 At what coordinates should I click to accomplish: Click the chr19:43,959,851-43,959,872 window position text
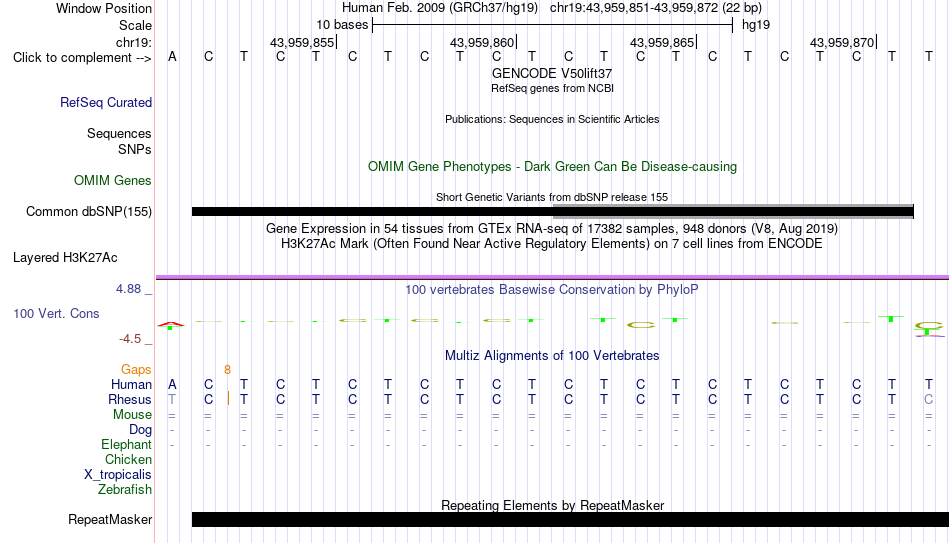click(656, 8)
